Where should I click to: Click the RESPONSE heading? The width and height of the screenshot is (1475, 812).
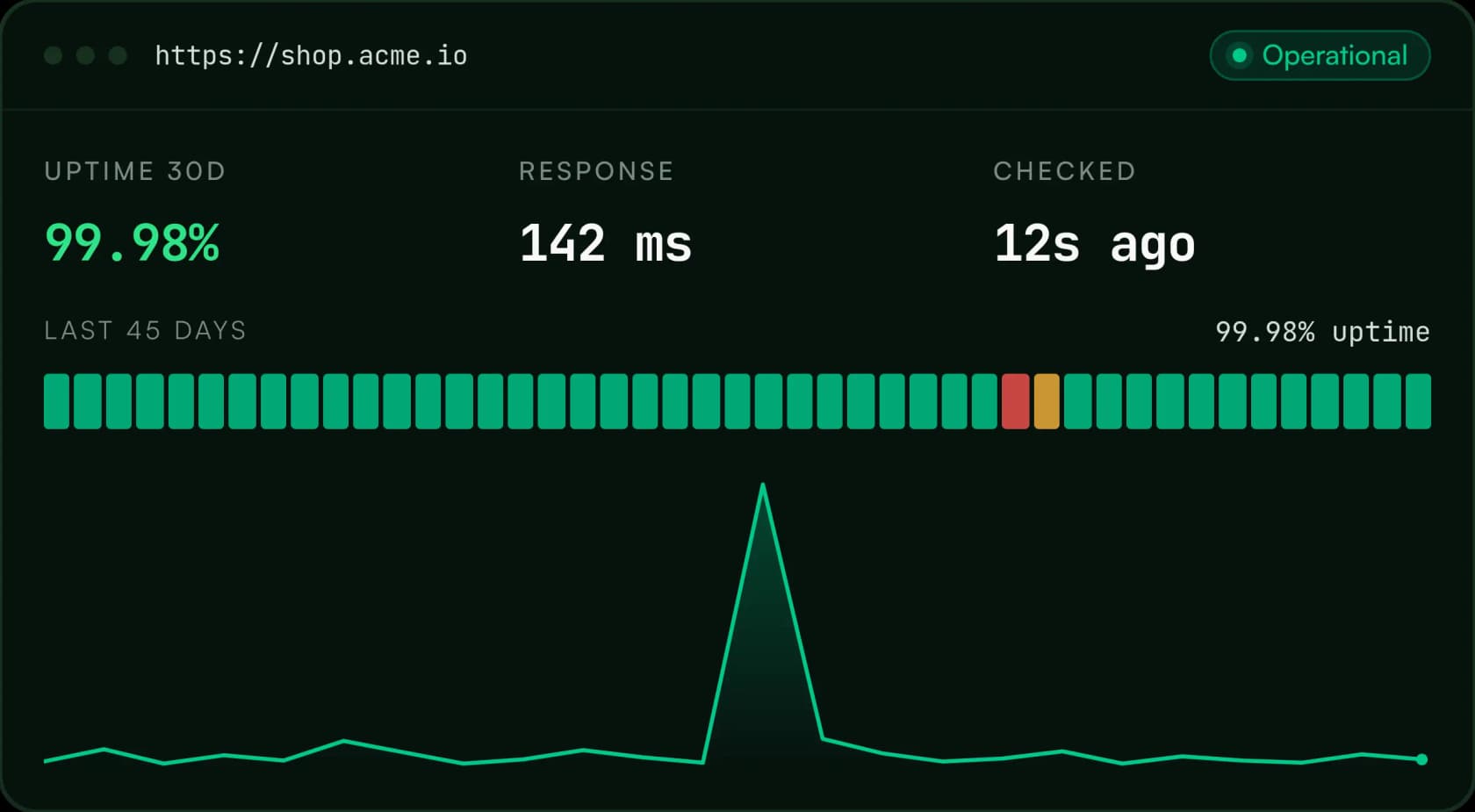pyautogui.click(x=596, y=171)
